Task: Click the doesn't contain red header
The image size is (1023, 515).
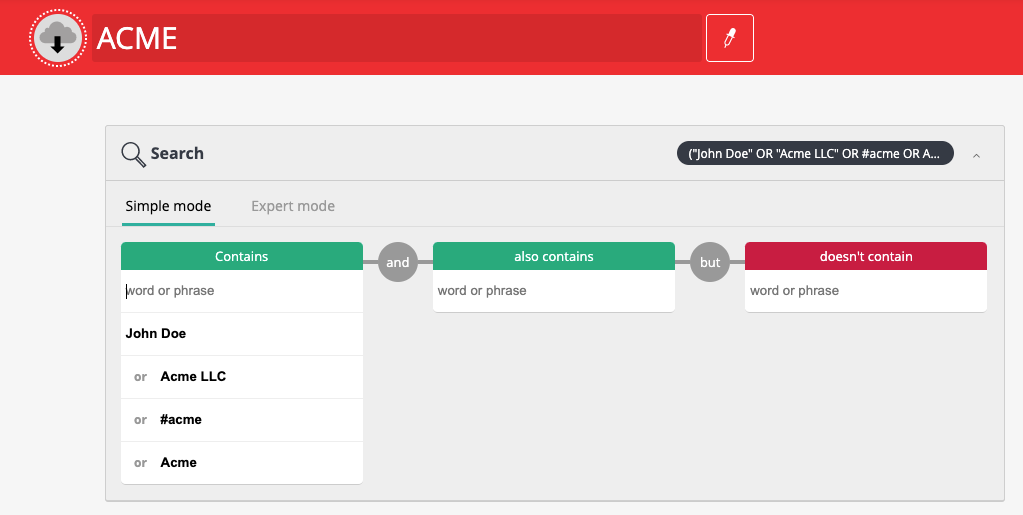Action: 866,256
